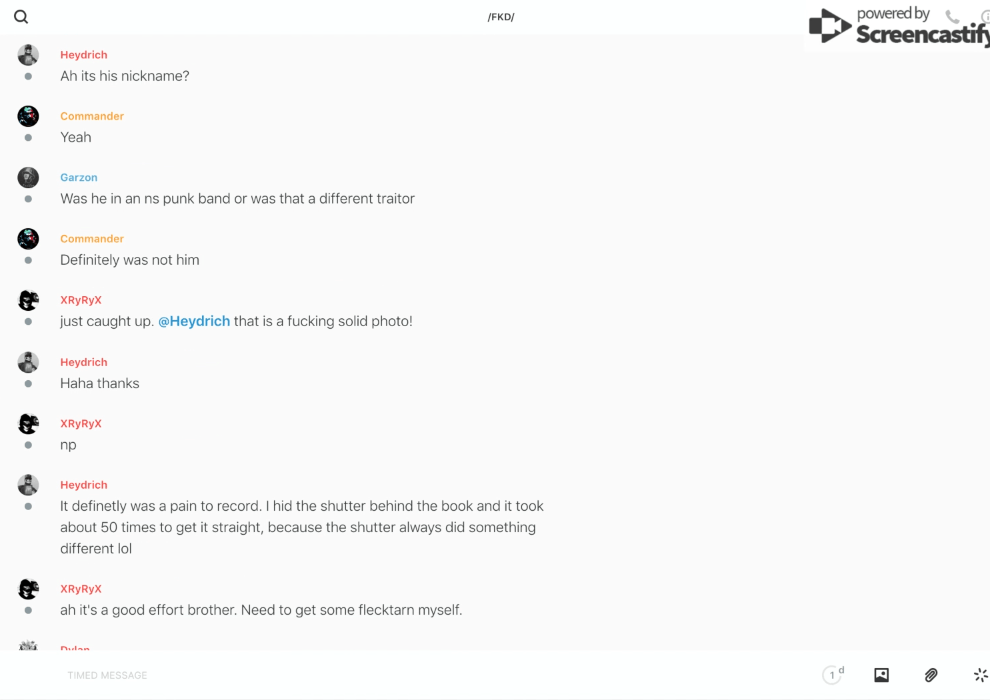The image size is (990, 700).
Task: Click the Garzon username
Action: tap(79, 177)
